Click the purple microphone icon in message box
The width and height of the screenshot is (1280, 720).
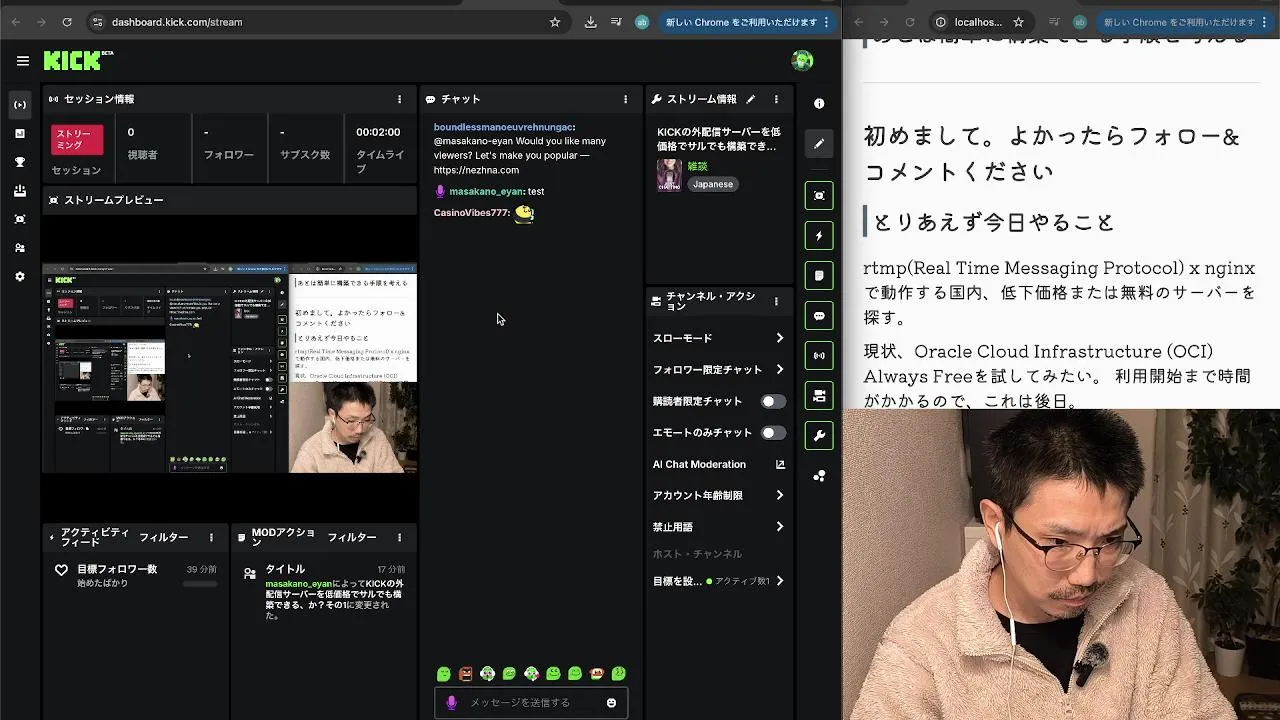click(x=451, y=703)
